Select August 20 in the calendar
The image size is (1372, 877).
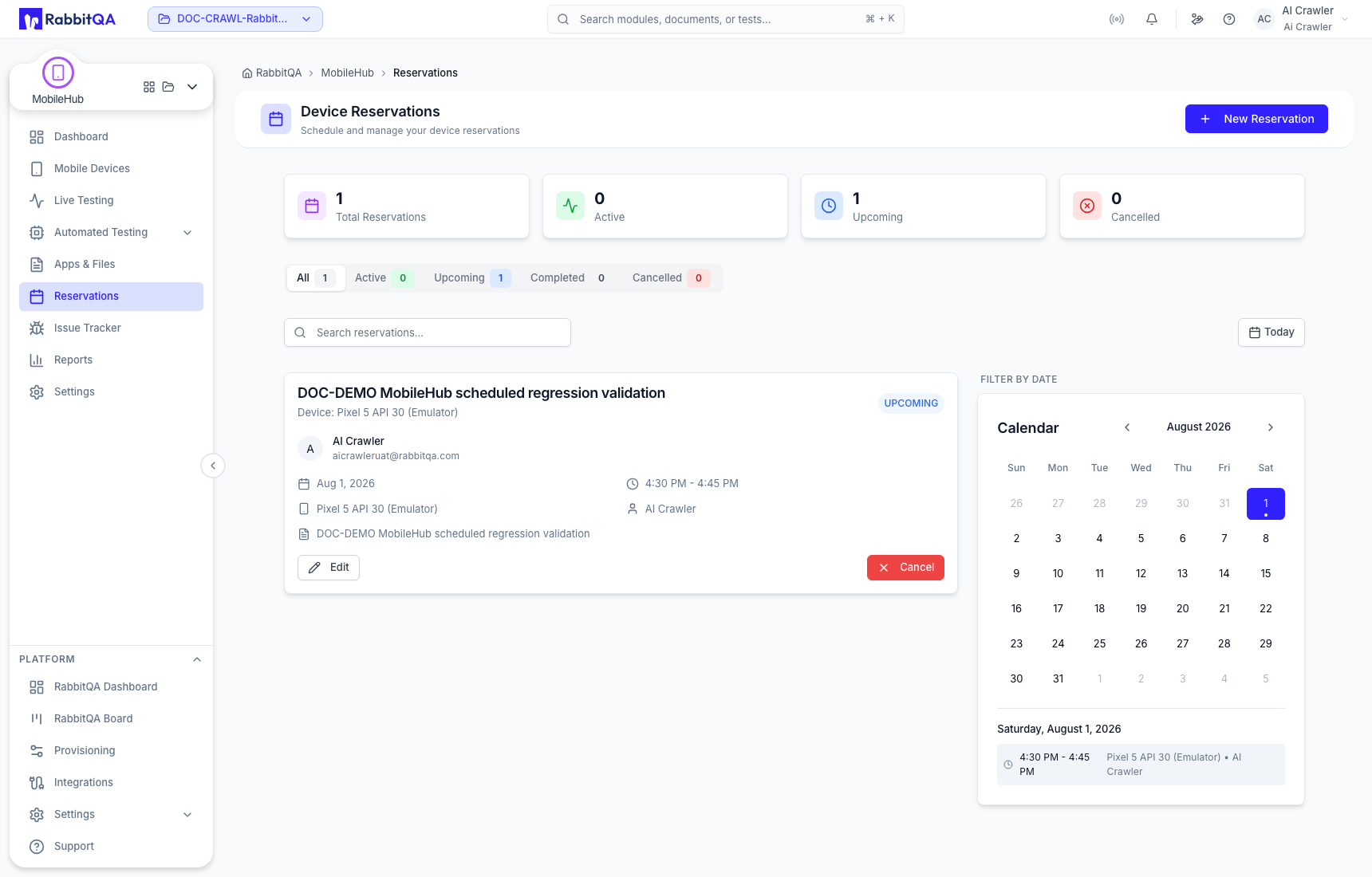(x=1183, y=609)
